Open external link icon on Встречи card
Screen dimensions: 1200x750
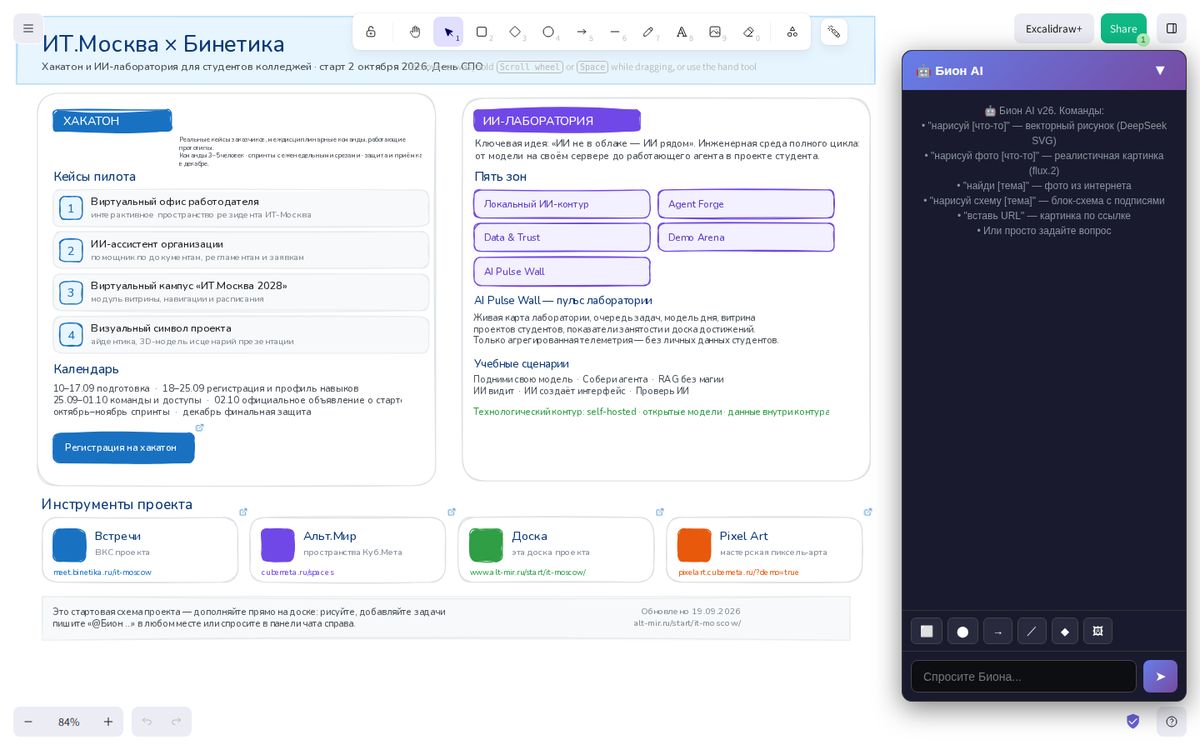click(243, 512)
